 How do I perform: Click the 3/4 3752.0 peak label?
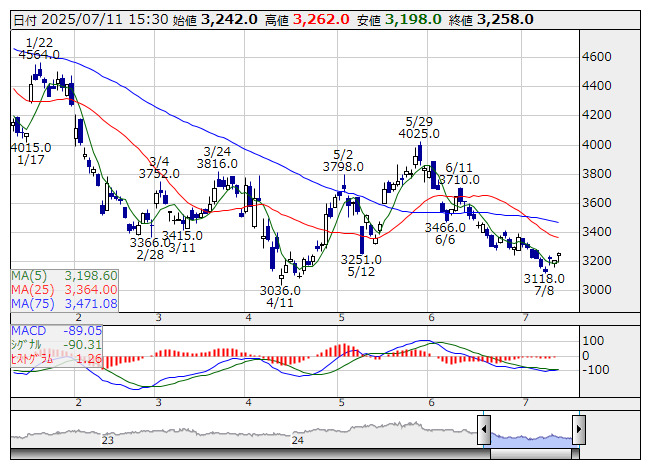[159, 167]
